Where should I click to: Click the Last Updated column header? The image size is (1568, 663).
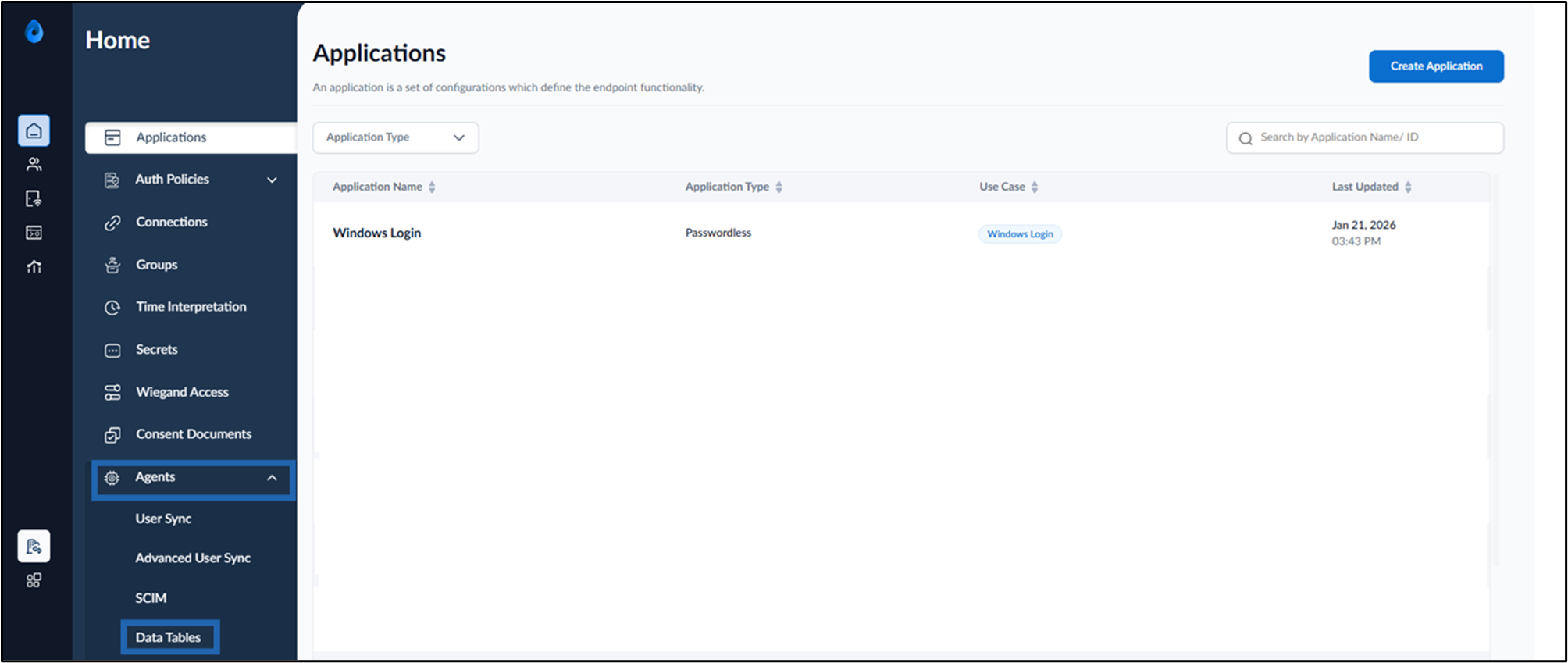pos(1365,187)
